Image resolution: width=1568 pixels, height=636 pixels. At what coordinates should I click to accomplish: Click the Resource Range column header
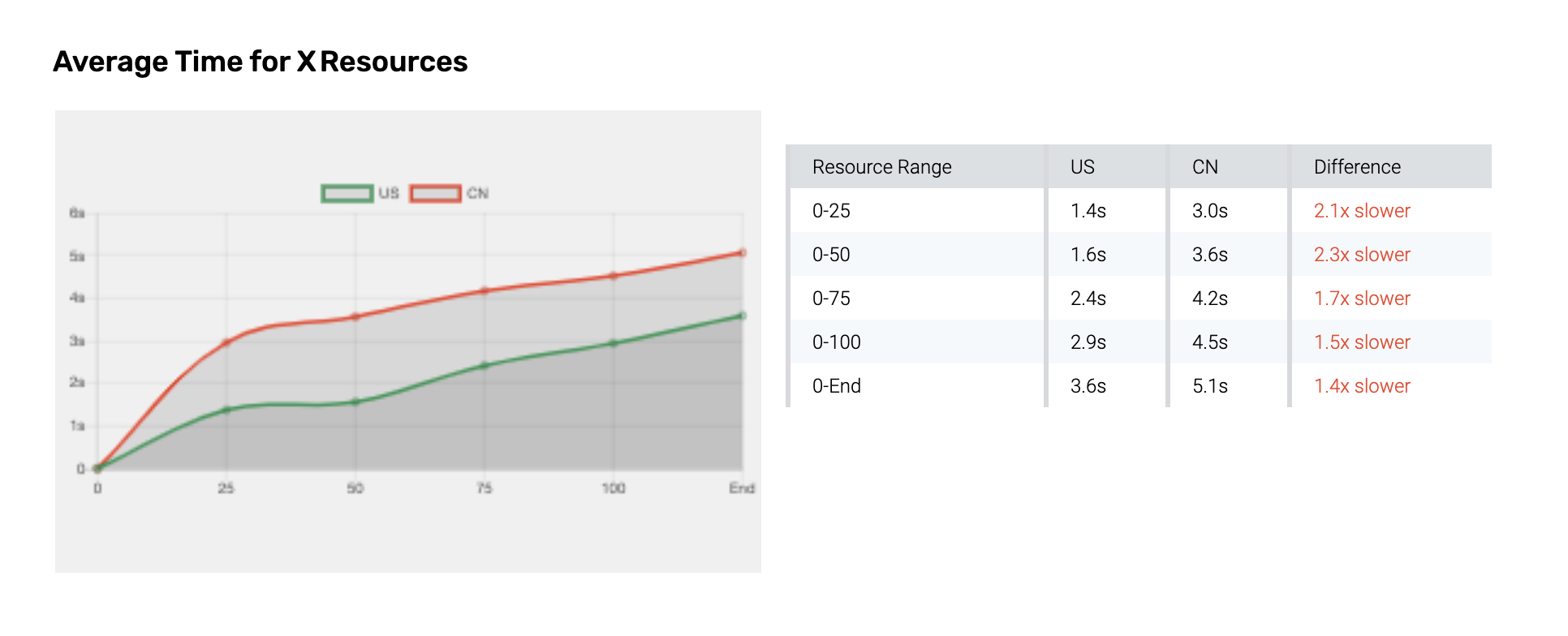click(881, 167)
